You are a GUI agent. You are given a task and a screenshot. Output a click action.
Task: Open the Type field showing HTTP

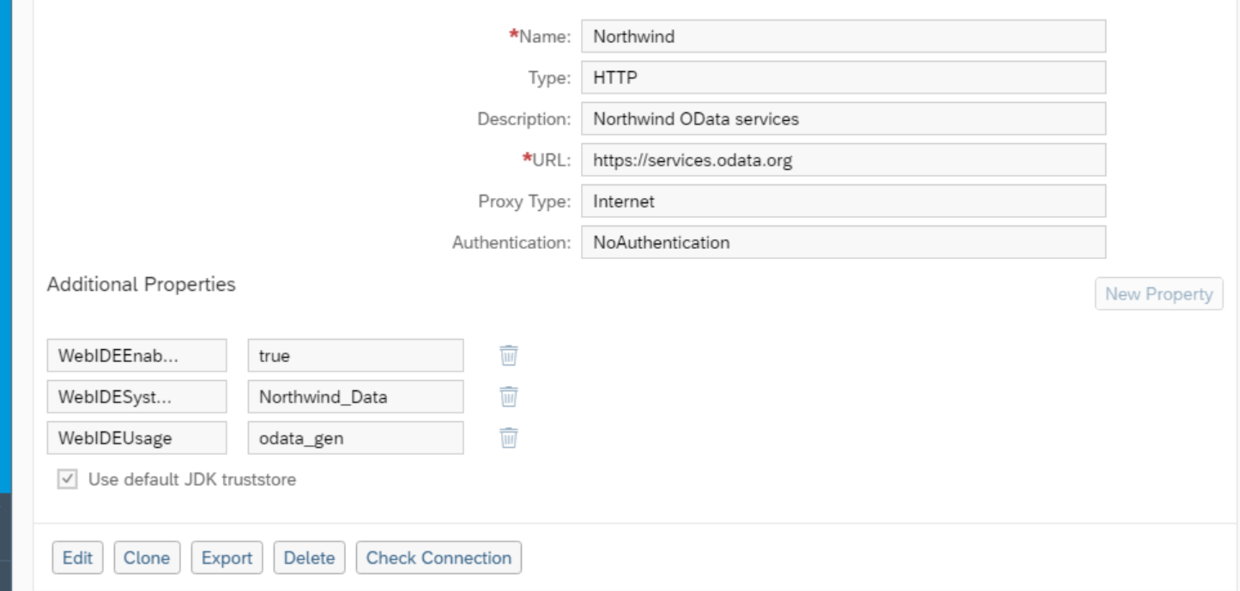(x=843, y=78)
